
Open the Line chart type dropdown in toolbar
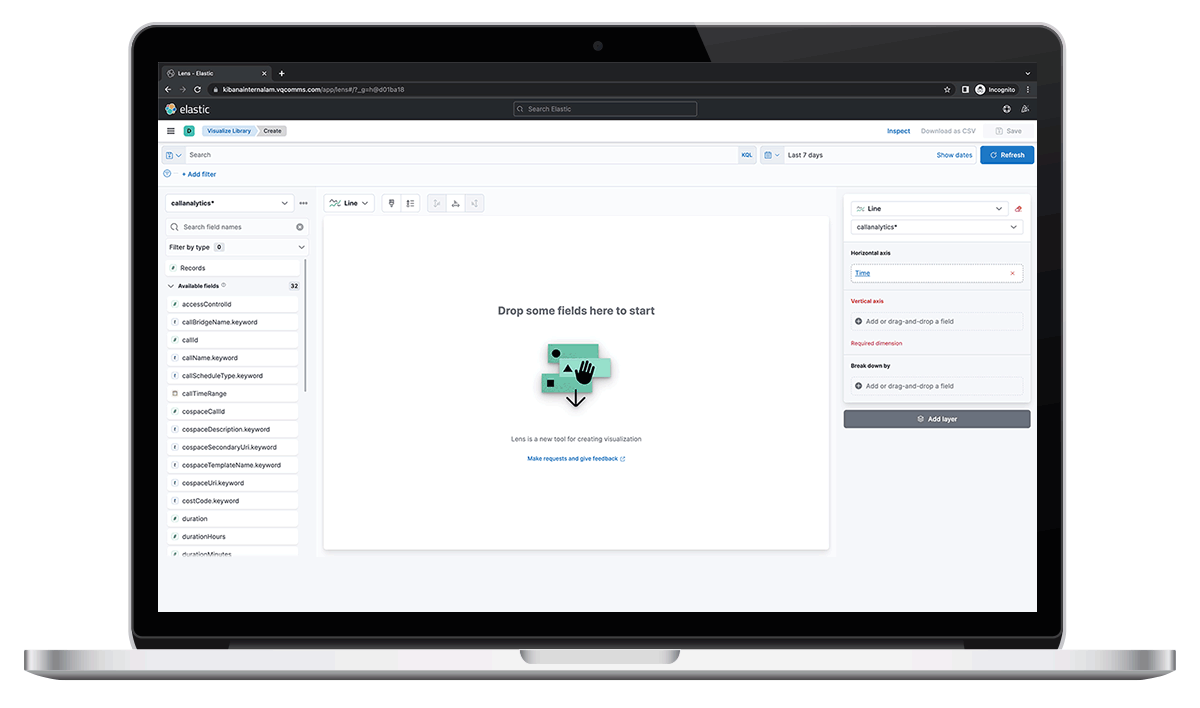349,203
